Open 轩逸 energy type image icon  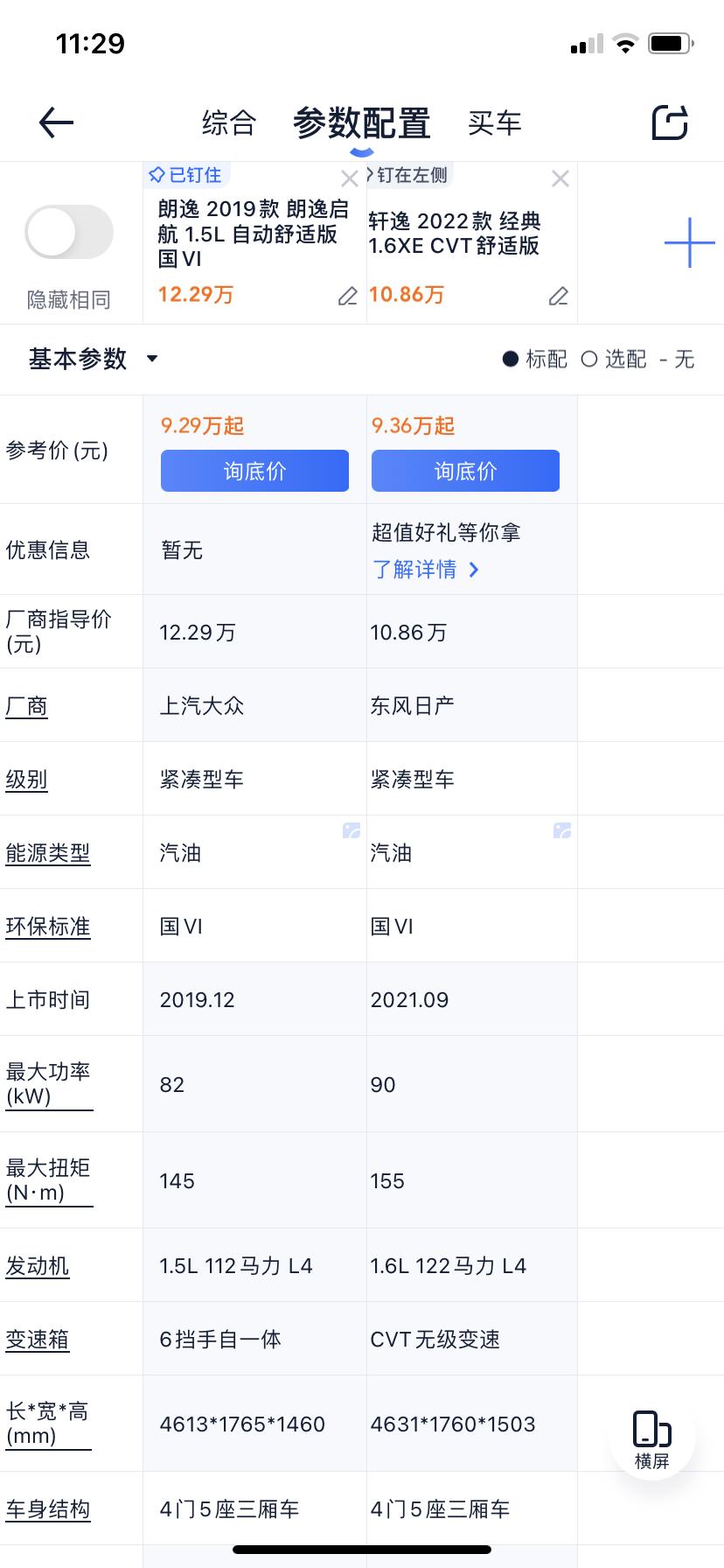click(x=562, y=830)
